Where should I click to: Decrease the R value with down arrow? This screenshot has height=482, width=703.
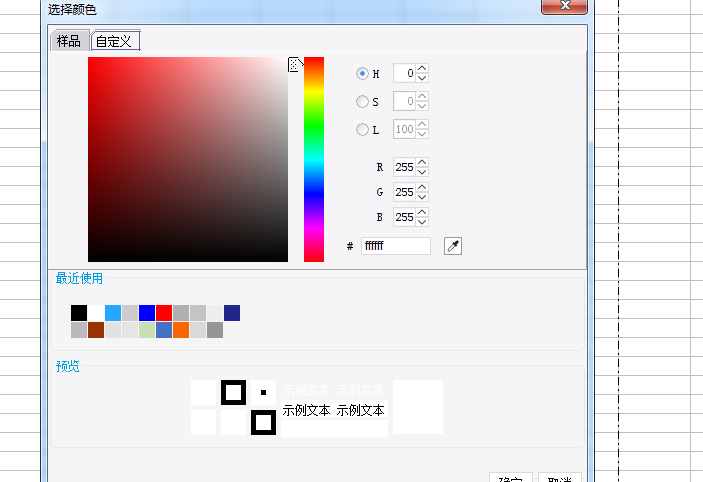pyautogui.click(x=422, y=172)
